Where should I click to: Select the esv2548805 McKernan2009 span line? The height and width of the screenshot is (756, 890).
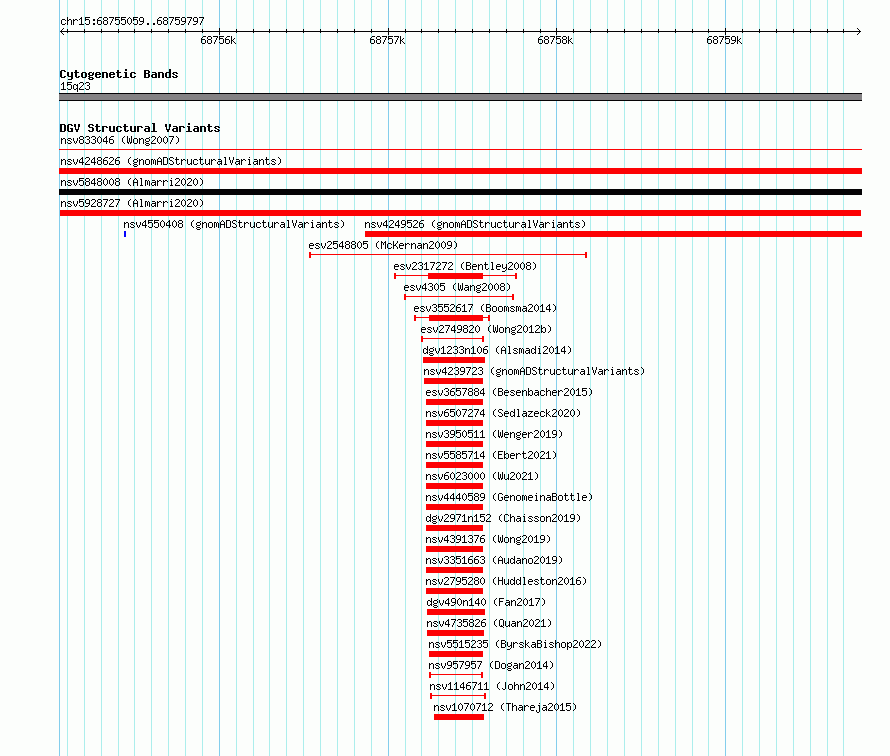click(x=448, y=255)
